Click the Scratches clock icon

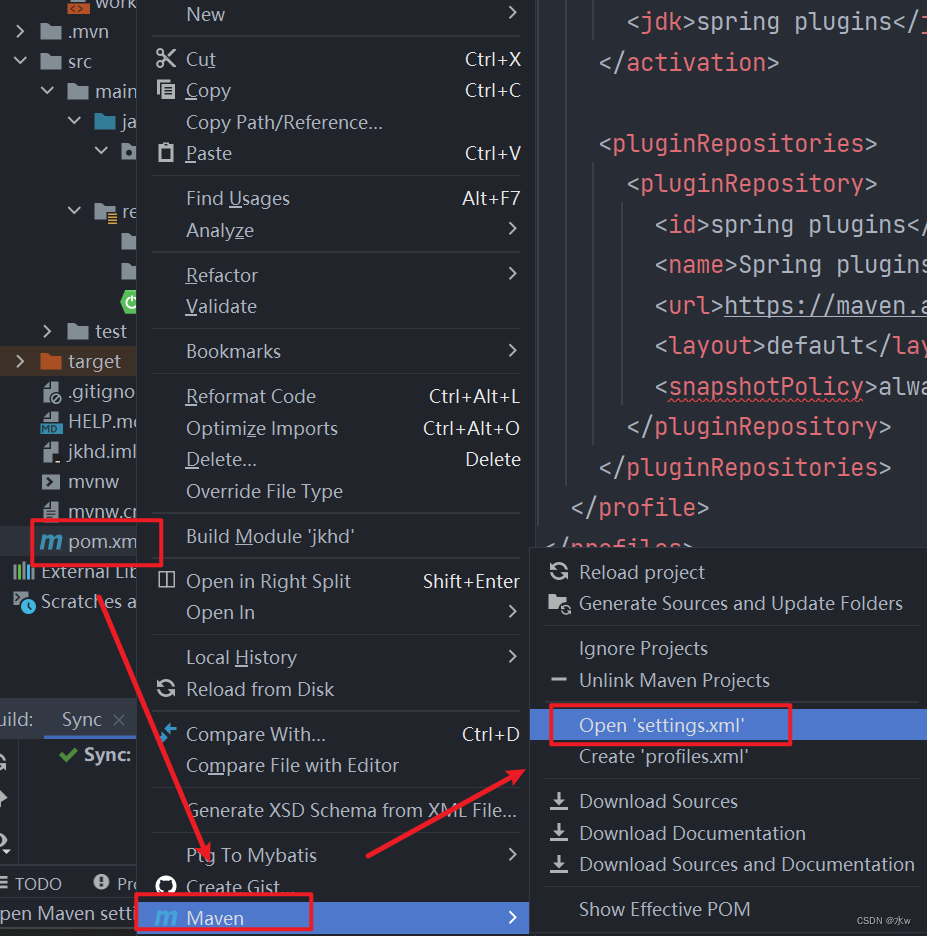(x=24, y=603)
